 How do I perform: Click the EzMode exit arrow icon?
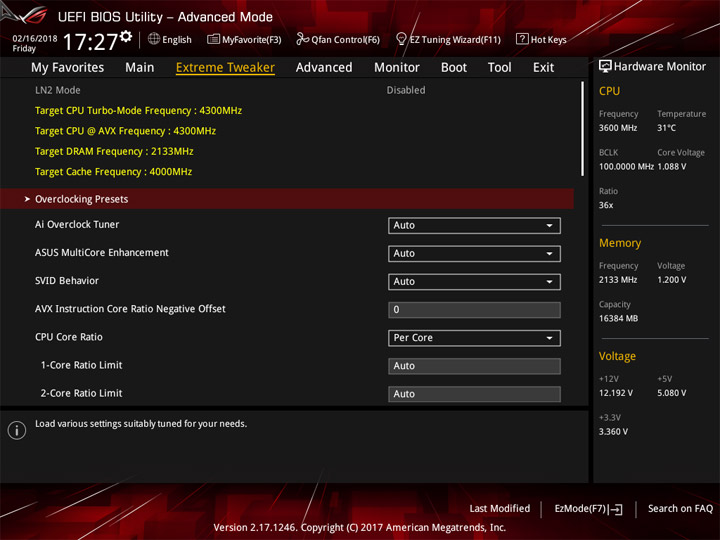tap(616, 509)
